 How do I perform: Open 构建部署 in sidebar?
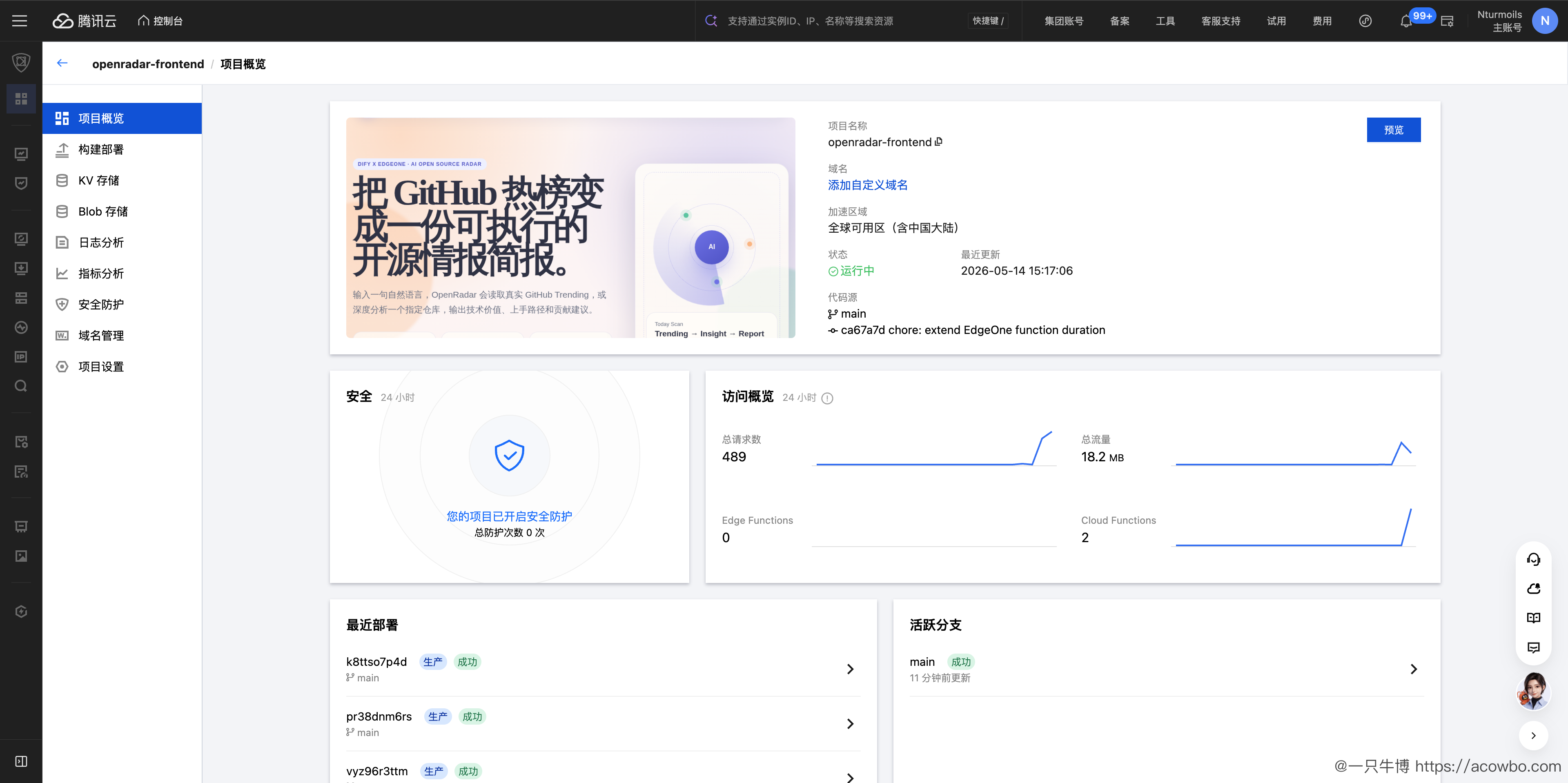122,149
